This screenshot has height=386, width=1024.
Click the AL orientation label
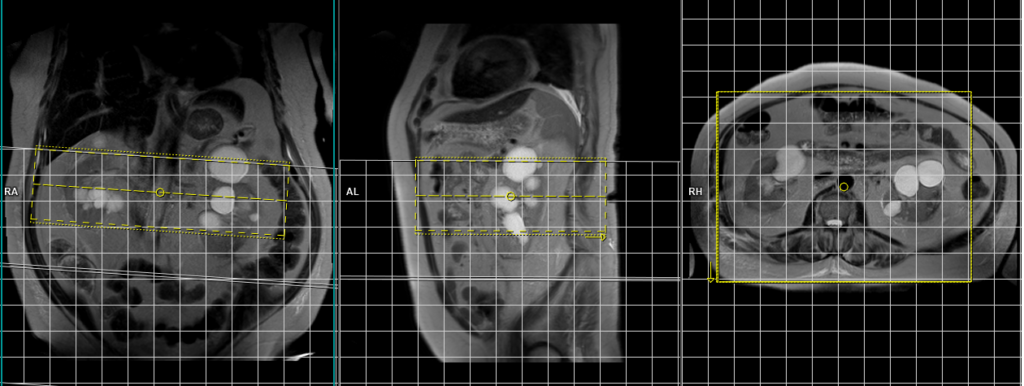tap(353, 192)
